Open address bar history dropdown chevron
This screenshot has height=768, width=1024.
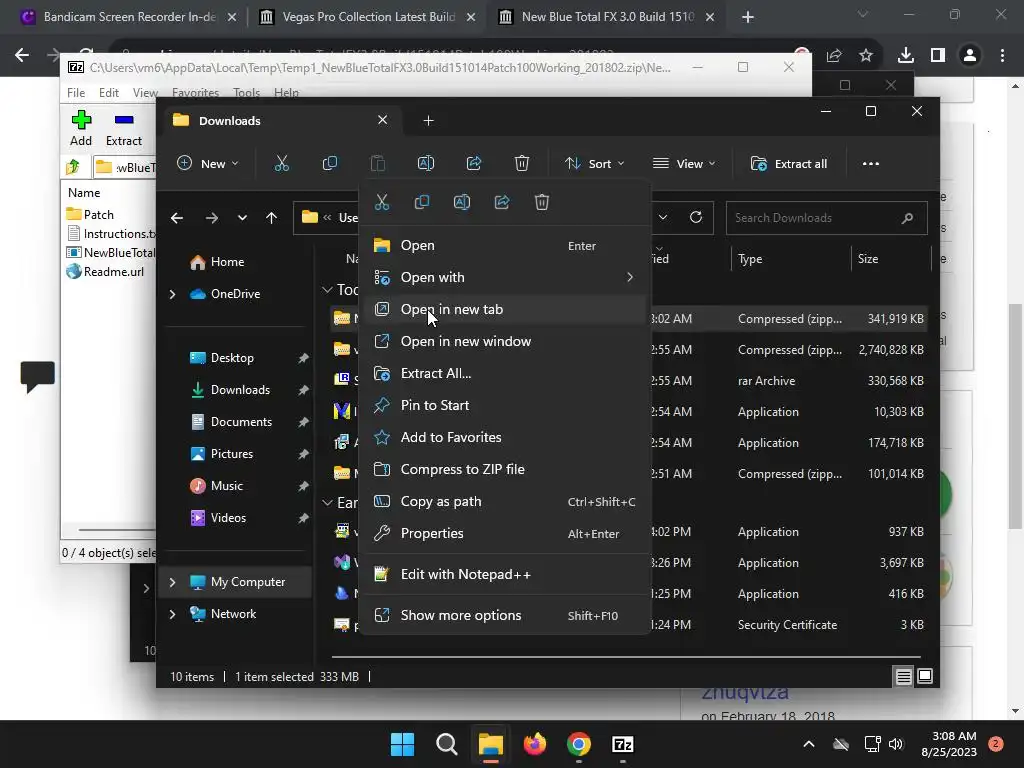tap(663, 217)
